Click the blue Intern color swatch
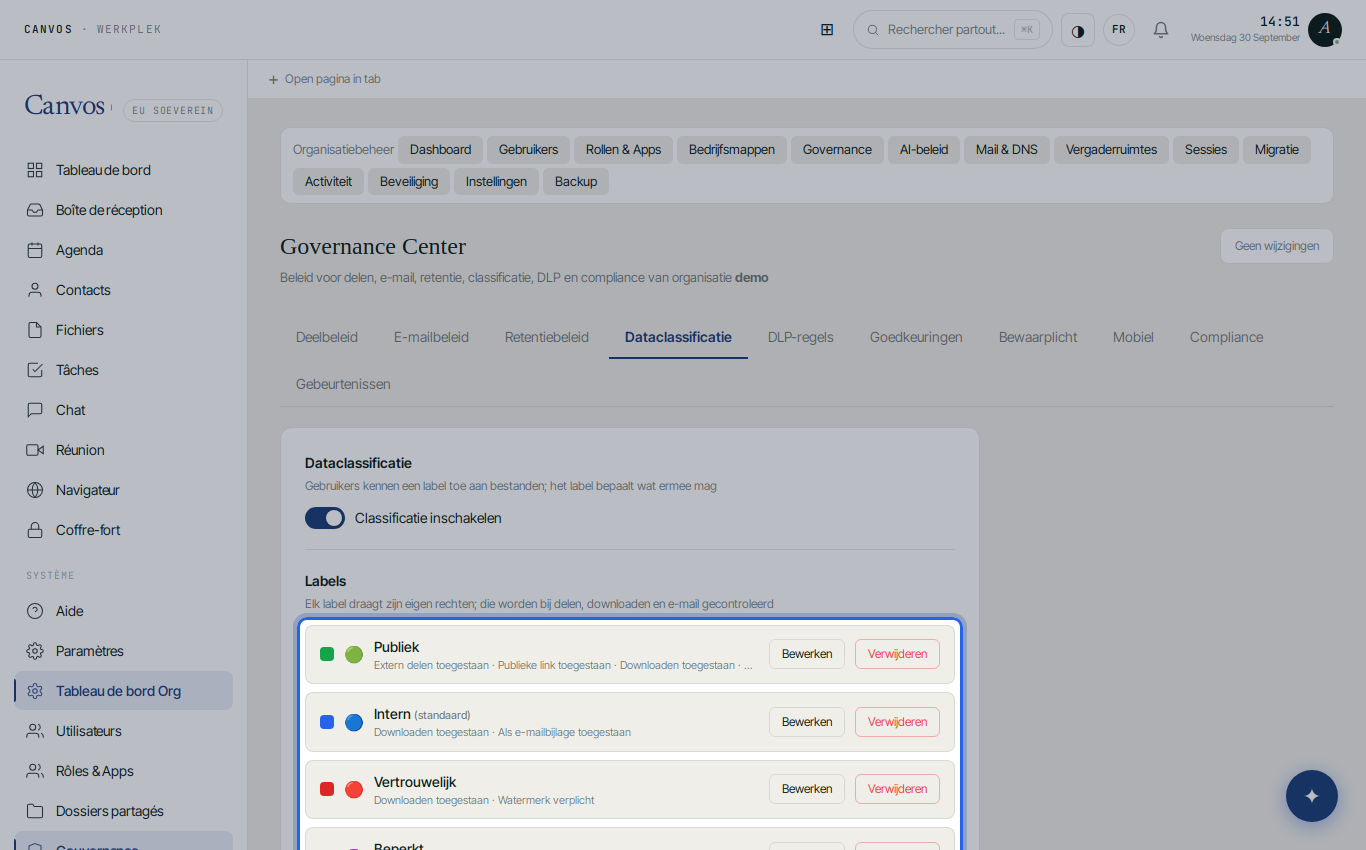 coord(327,722)
